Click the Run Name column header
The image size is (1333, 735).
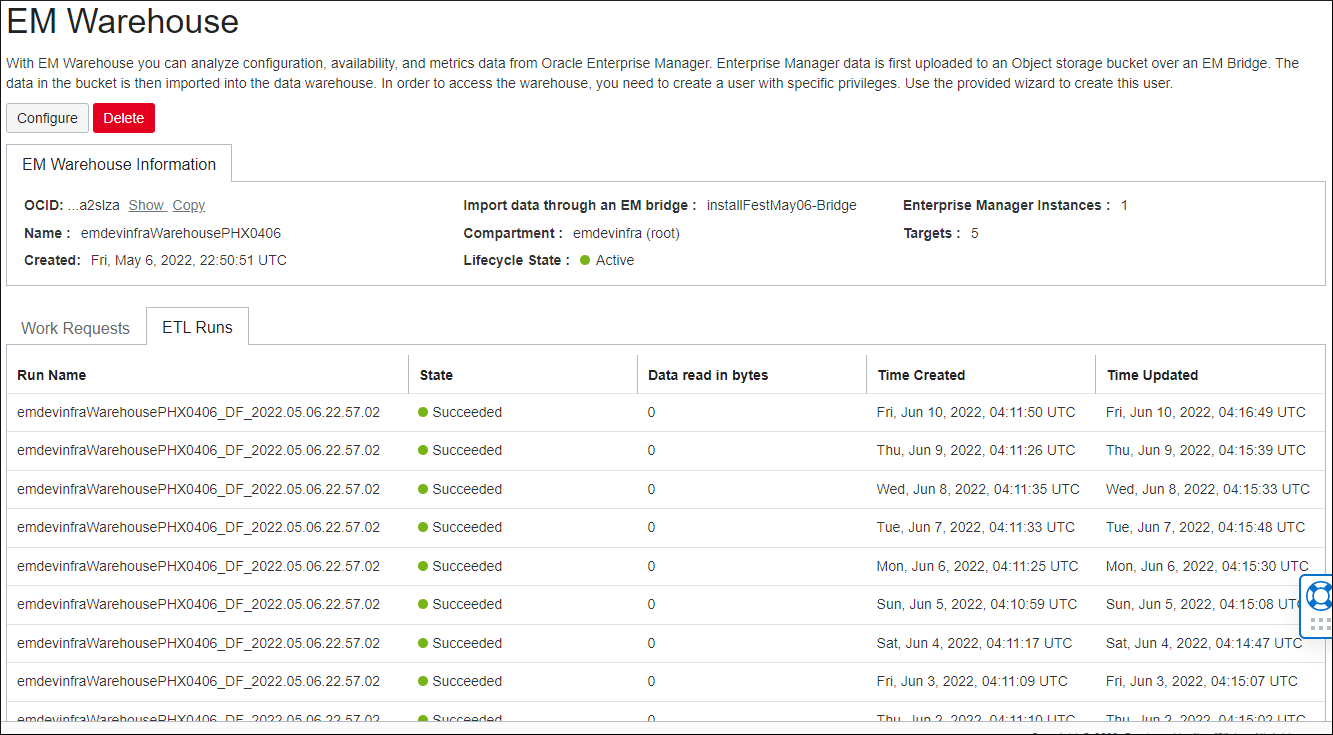[51, 374]
